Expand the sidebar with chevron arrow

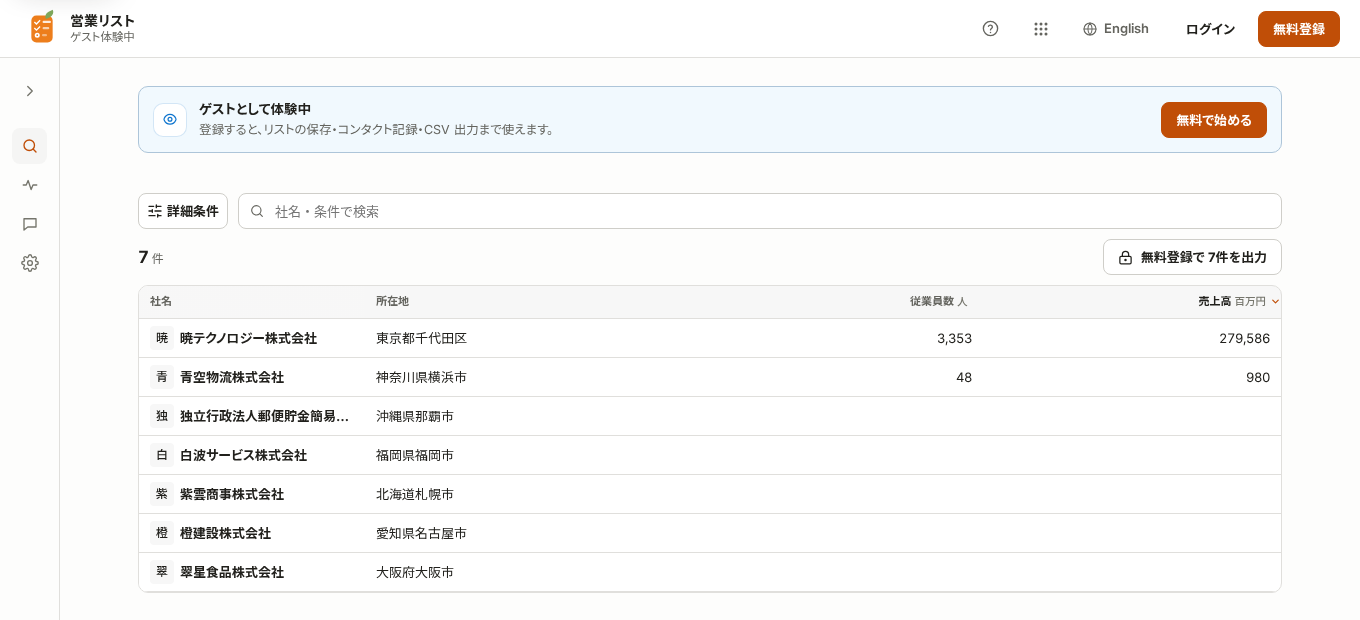(30, 91)
